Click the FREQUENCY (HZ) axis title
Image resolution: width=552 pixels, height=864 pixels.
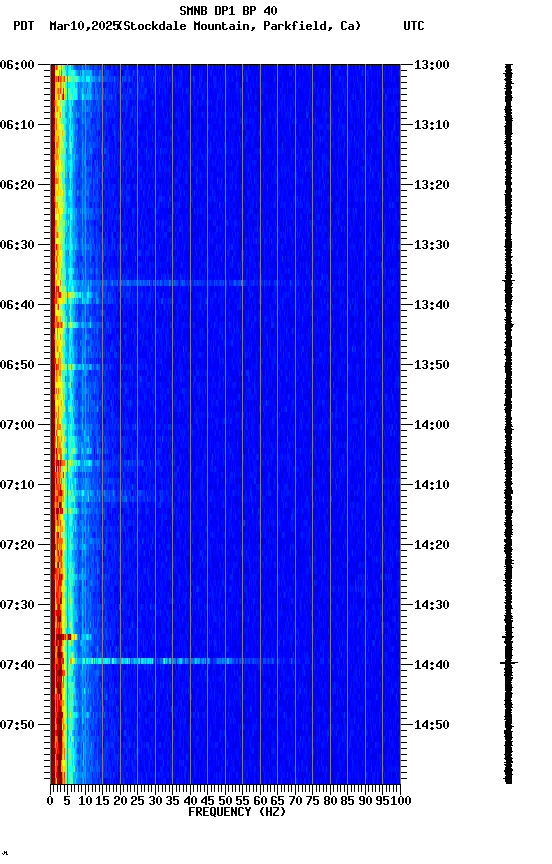pyautogui.click(x=237, y=812)
